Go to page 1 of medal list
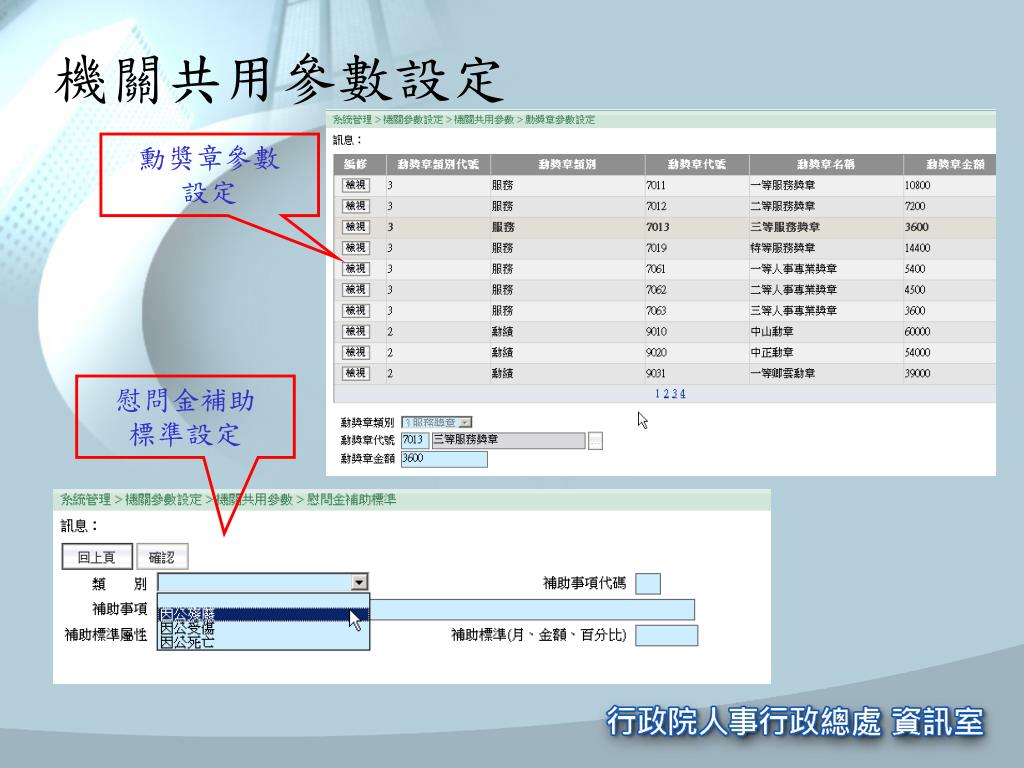The image size is (1024, 768). tap(658, 394)
